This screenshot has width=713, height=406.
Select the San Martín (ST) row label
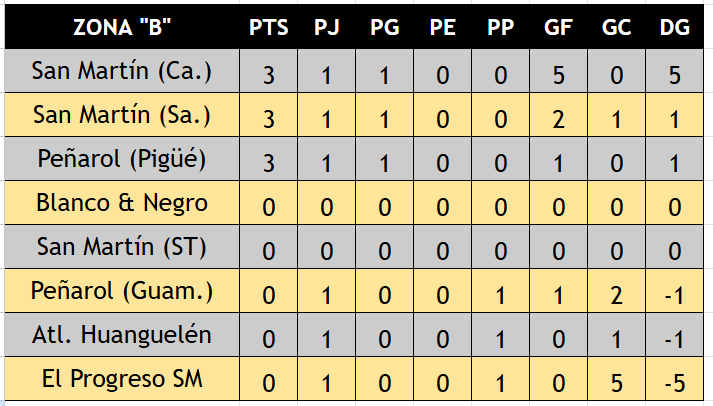[122, 247]
